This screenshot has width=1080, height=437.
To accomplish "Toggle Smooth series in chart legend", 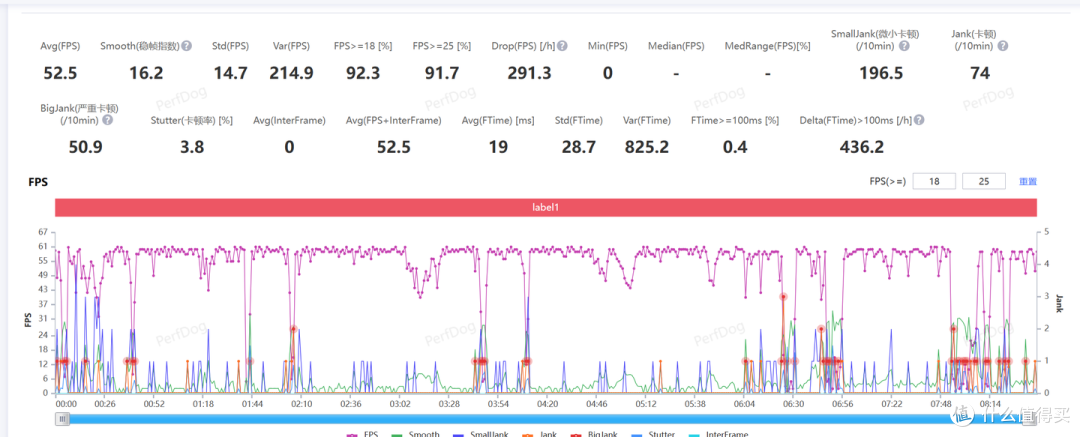I will 415,434.
